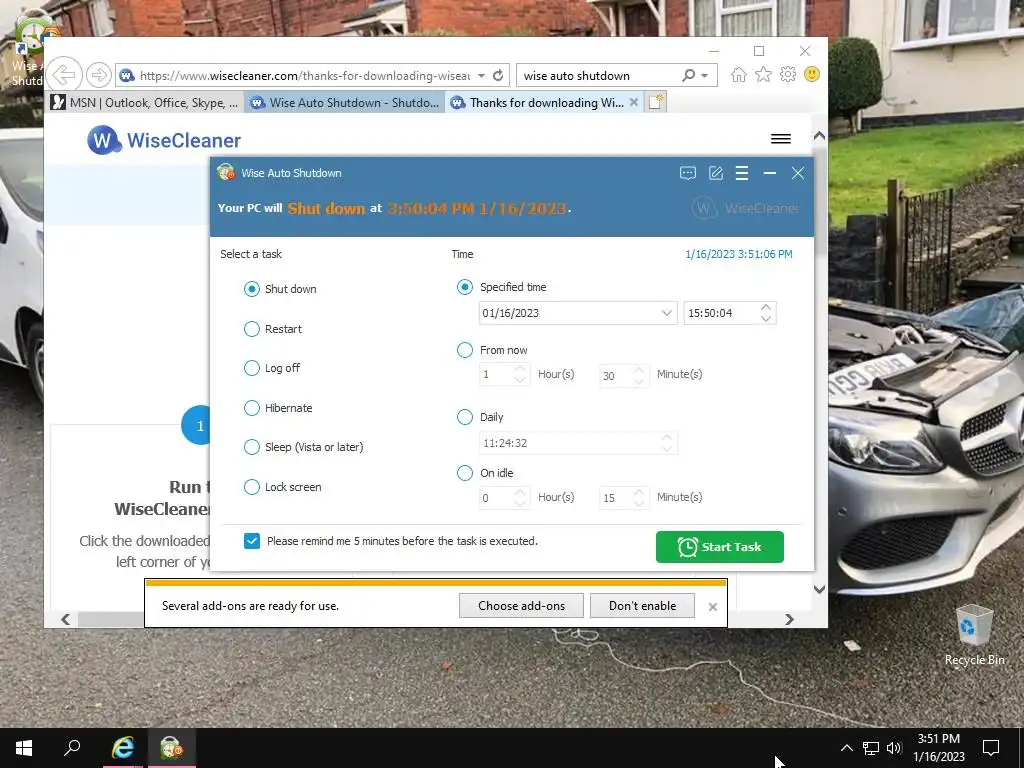Select the Specified time radio button
The width and height of the screenshot is (1024, 768).
[x=465, y=287]
